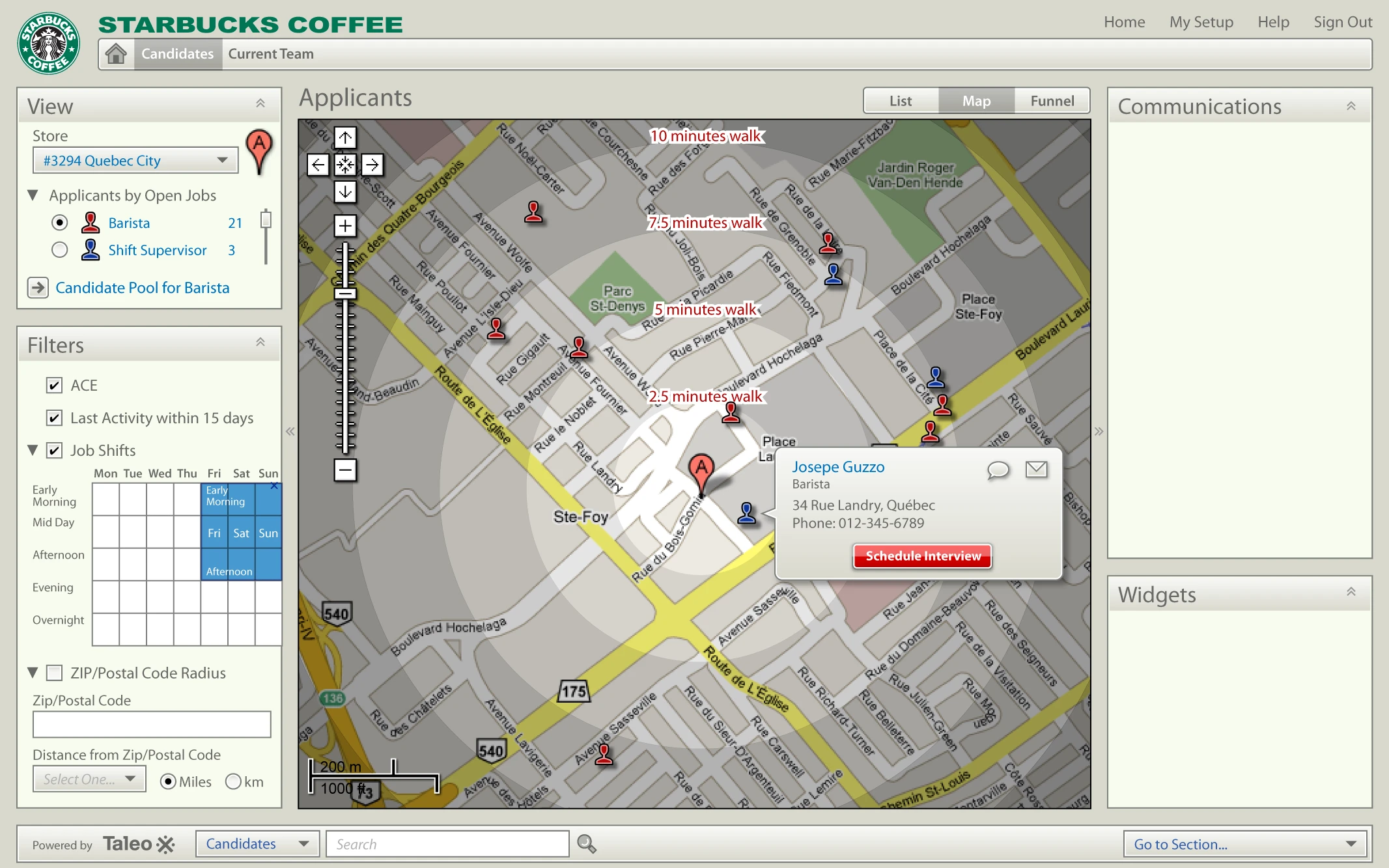Collapse the Job Shifts section triangle

pos(33,450)
